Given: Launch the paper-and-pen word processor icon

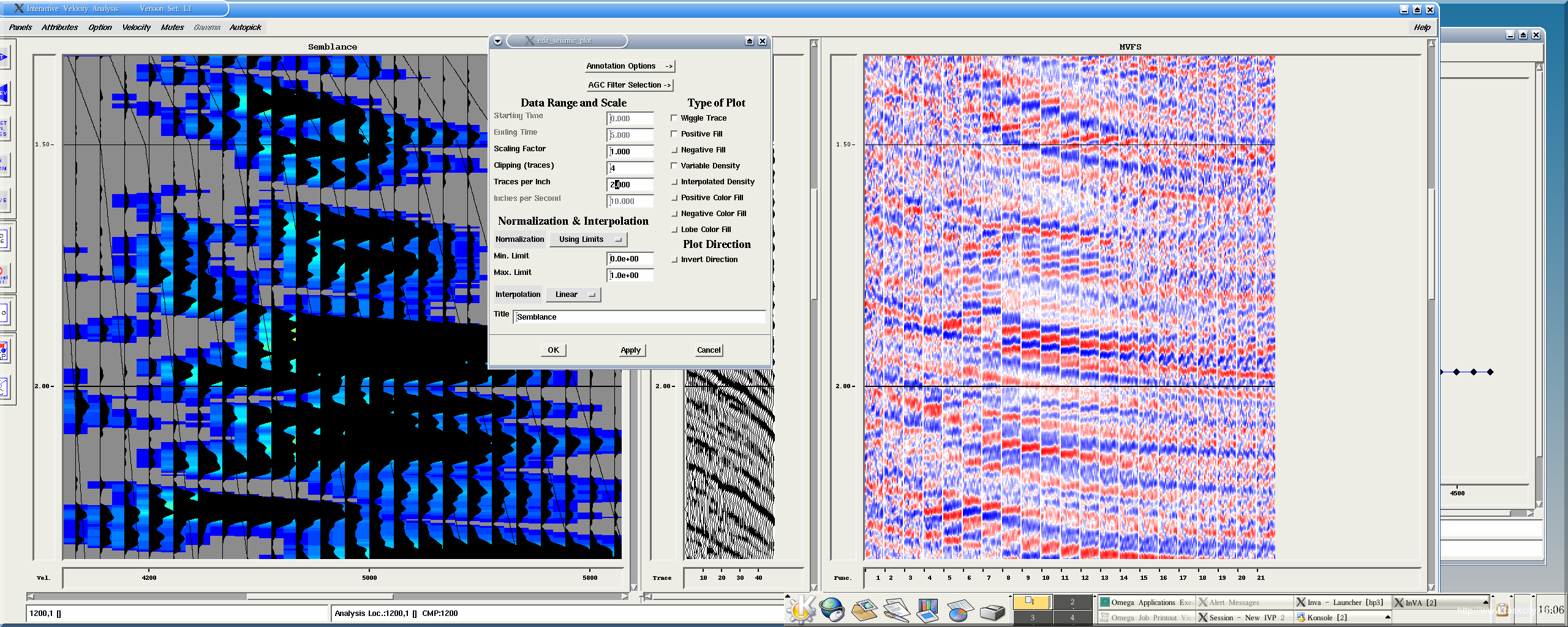Looking at the screenshot, I should (896, 610).
